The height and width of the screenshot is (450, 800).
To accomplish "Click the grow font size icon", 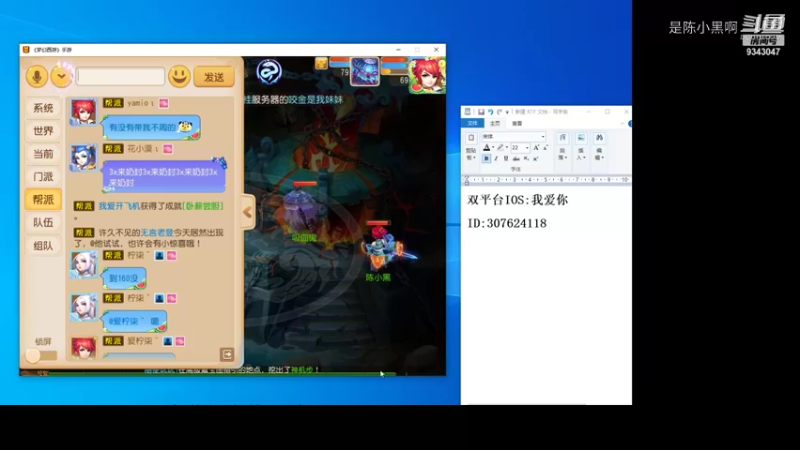I will (536, 147).
